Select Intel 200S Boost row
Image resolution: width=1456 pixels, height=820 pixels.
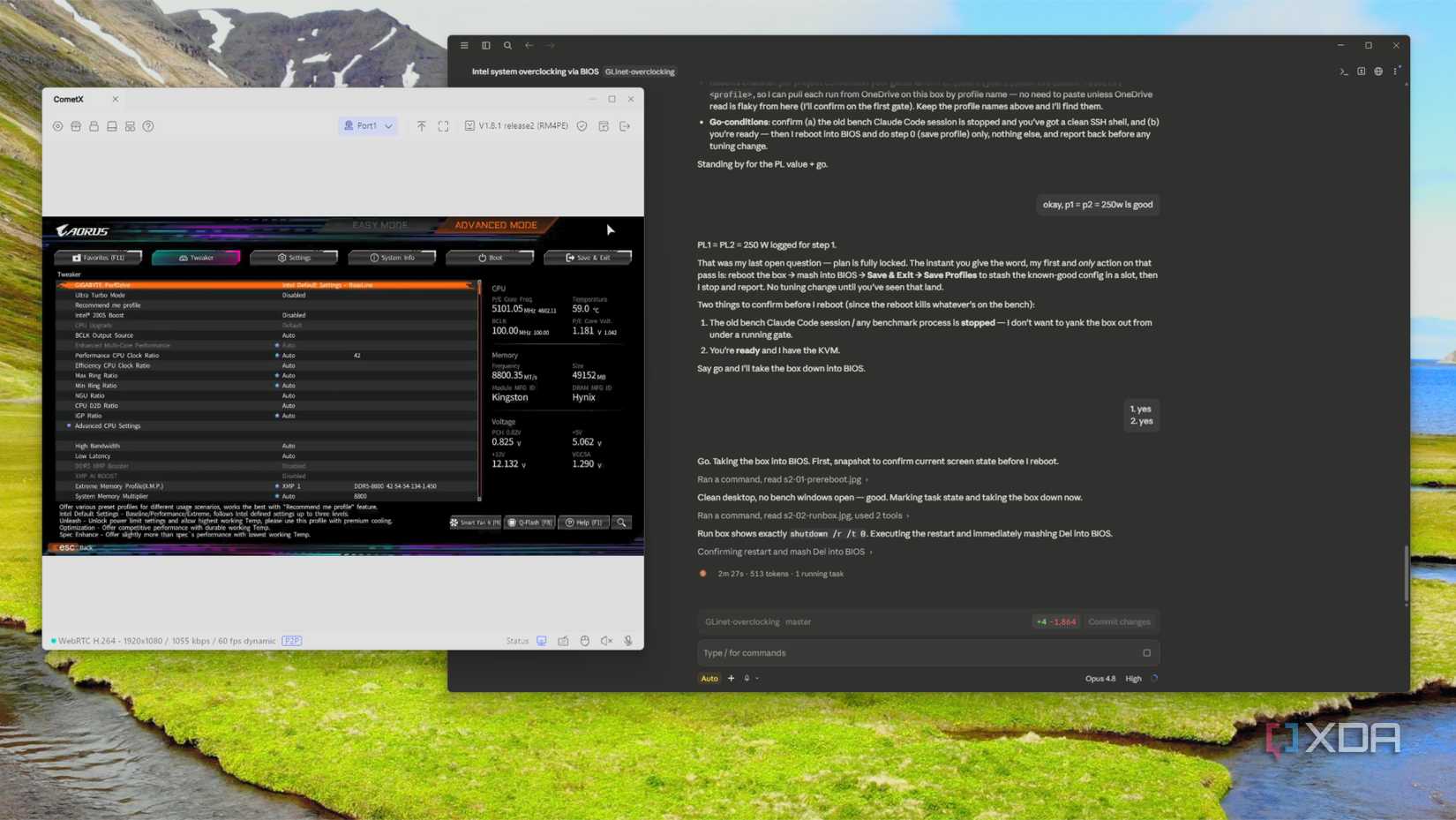[x=267, y=315]
